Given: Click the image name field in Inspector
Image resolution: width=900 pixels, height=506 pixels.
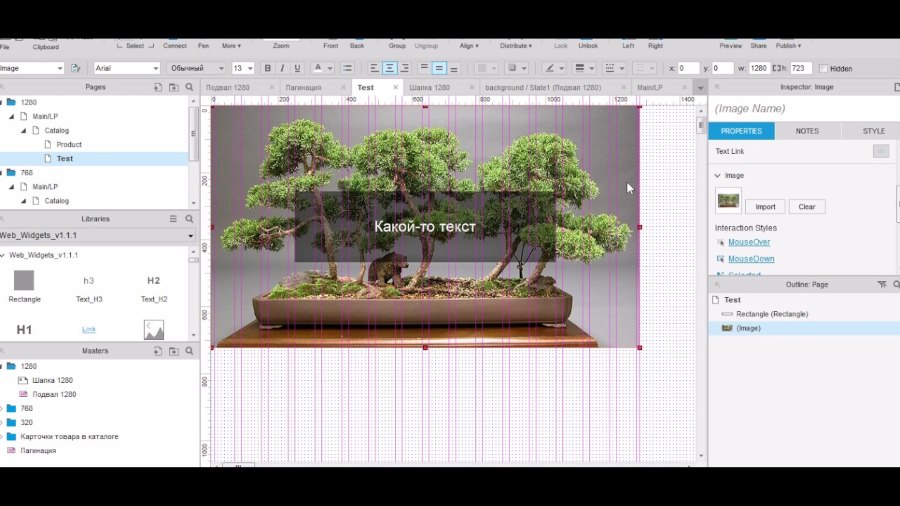Looking at the screenshot, I should (802, 108).
